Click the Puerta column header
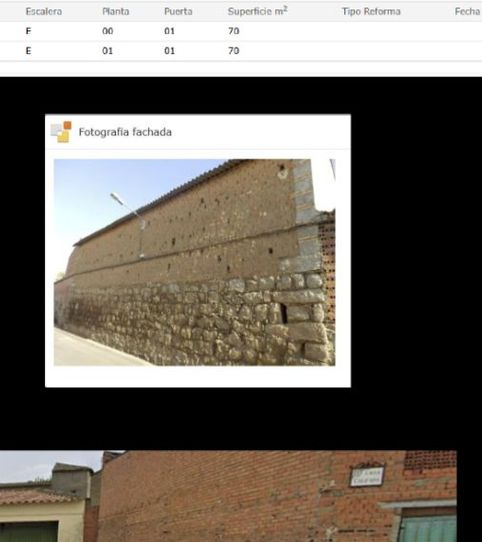 point(178,11)
